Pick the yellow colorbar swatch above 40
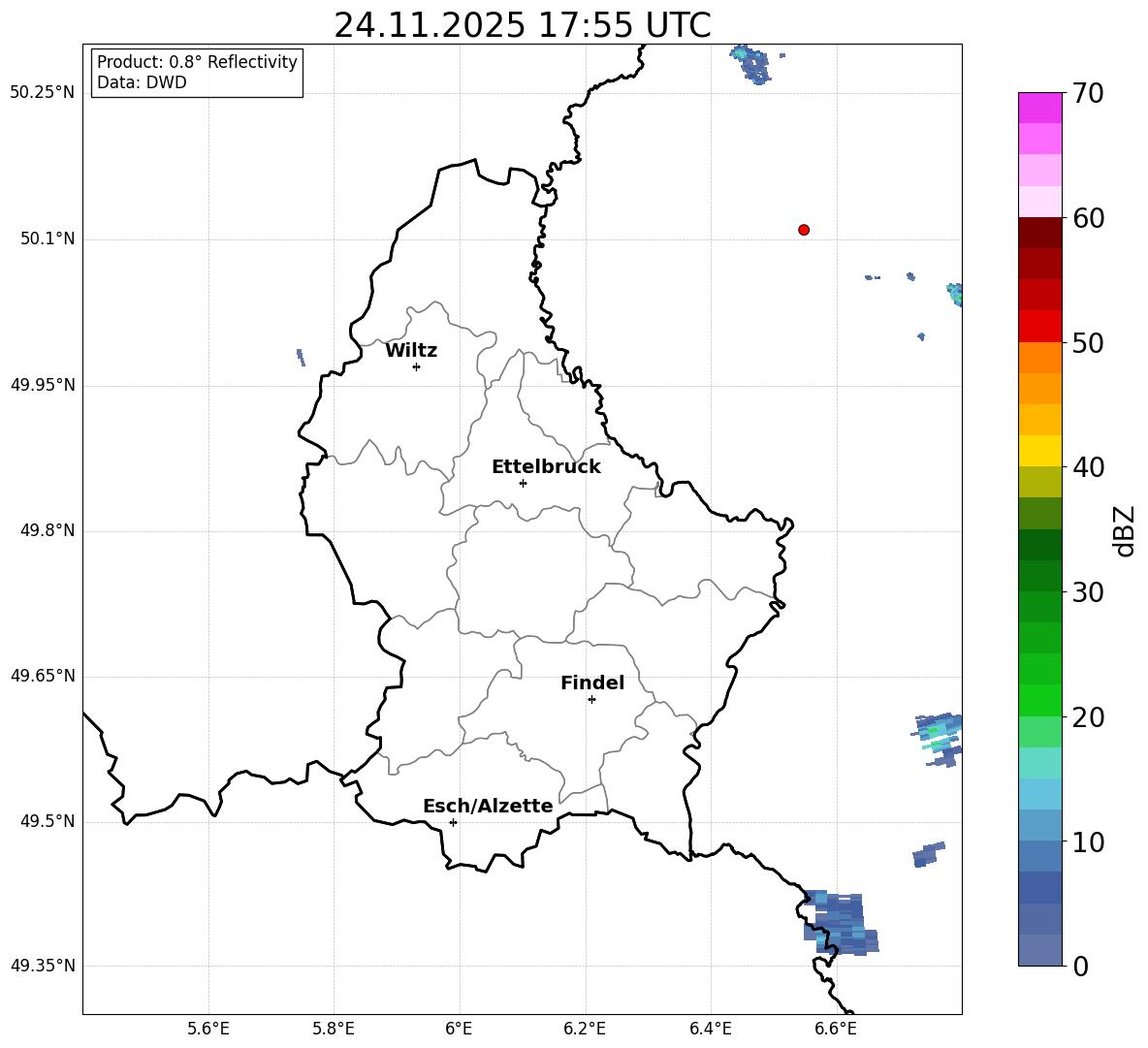The height and width of the screenshot is (1048, 1148). pos(1039,451)
